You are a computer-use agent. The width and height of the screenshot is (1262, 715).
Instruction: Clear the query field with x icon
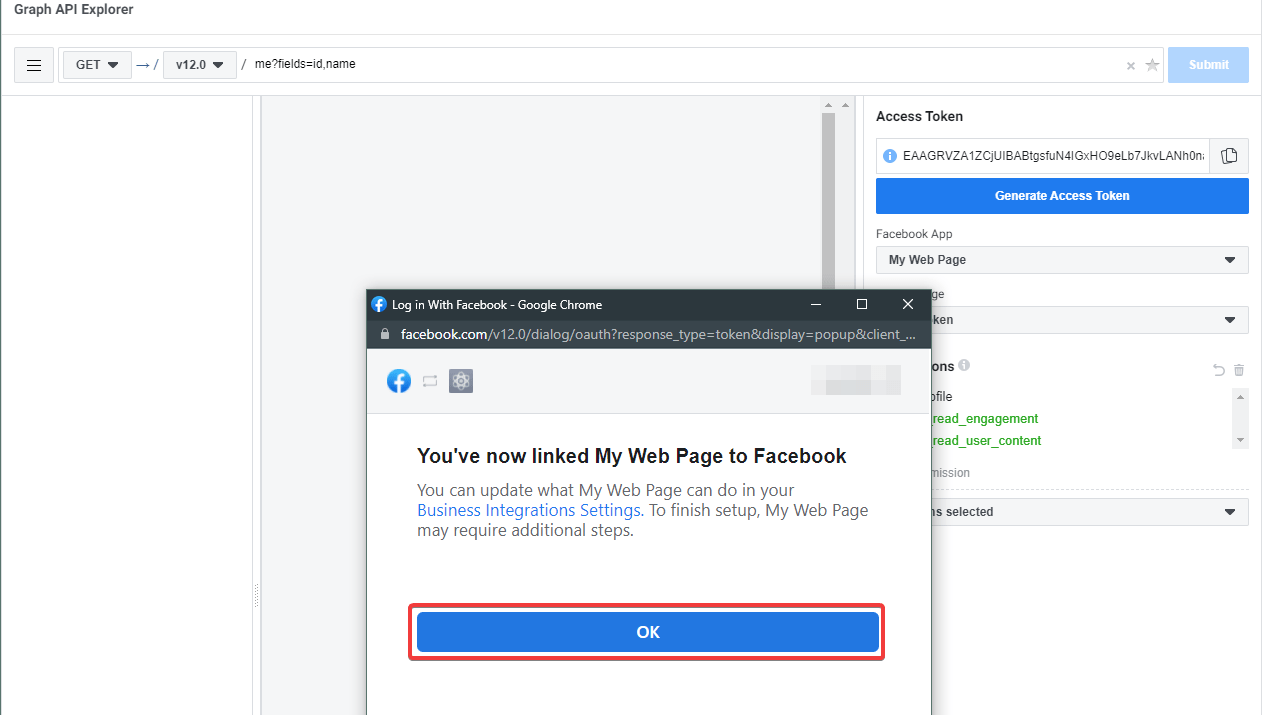[1131, 66]
